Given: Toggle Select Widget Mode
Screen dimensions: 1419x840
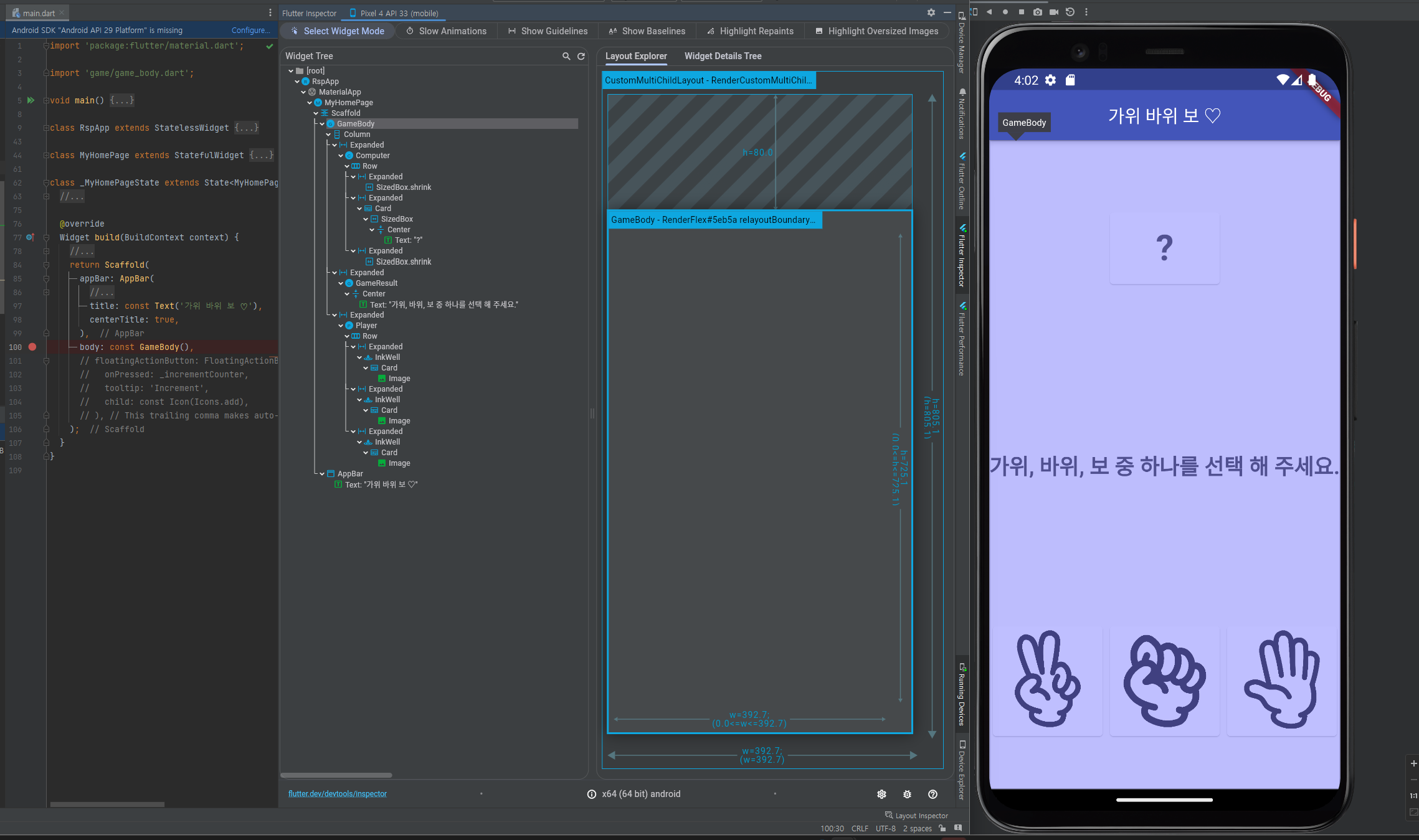Looking at the screenshot, I should click(x=338, y=31).
